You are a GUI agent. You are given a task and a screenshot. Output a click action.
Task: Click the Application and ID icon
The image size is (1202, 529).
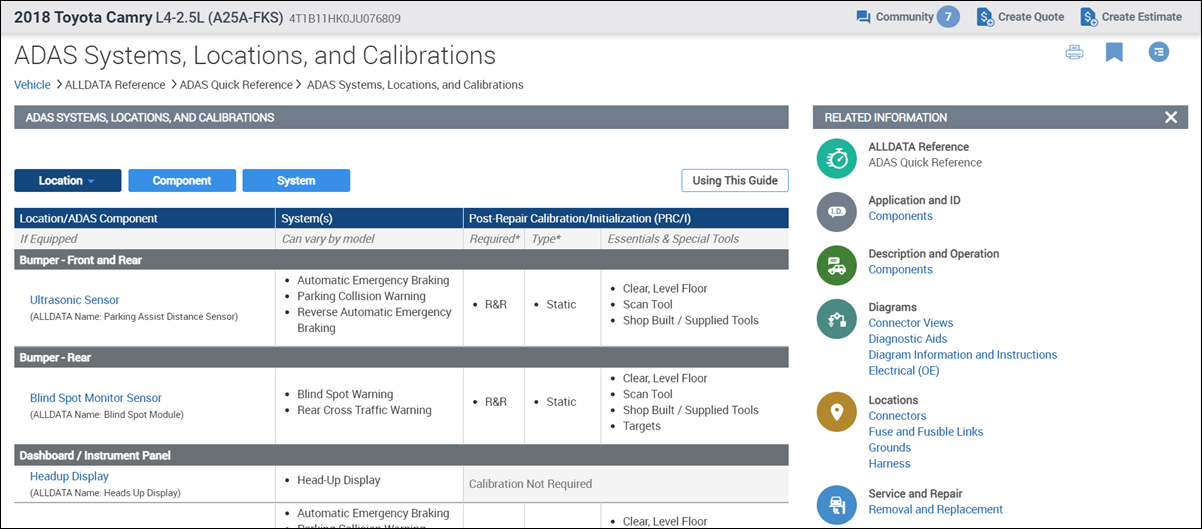837,212
